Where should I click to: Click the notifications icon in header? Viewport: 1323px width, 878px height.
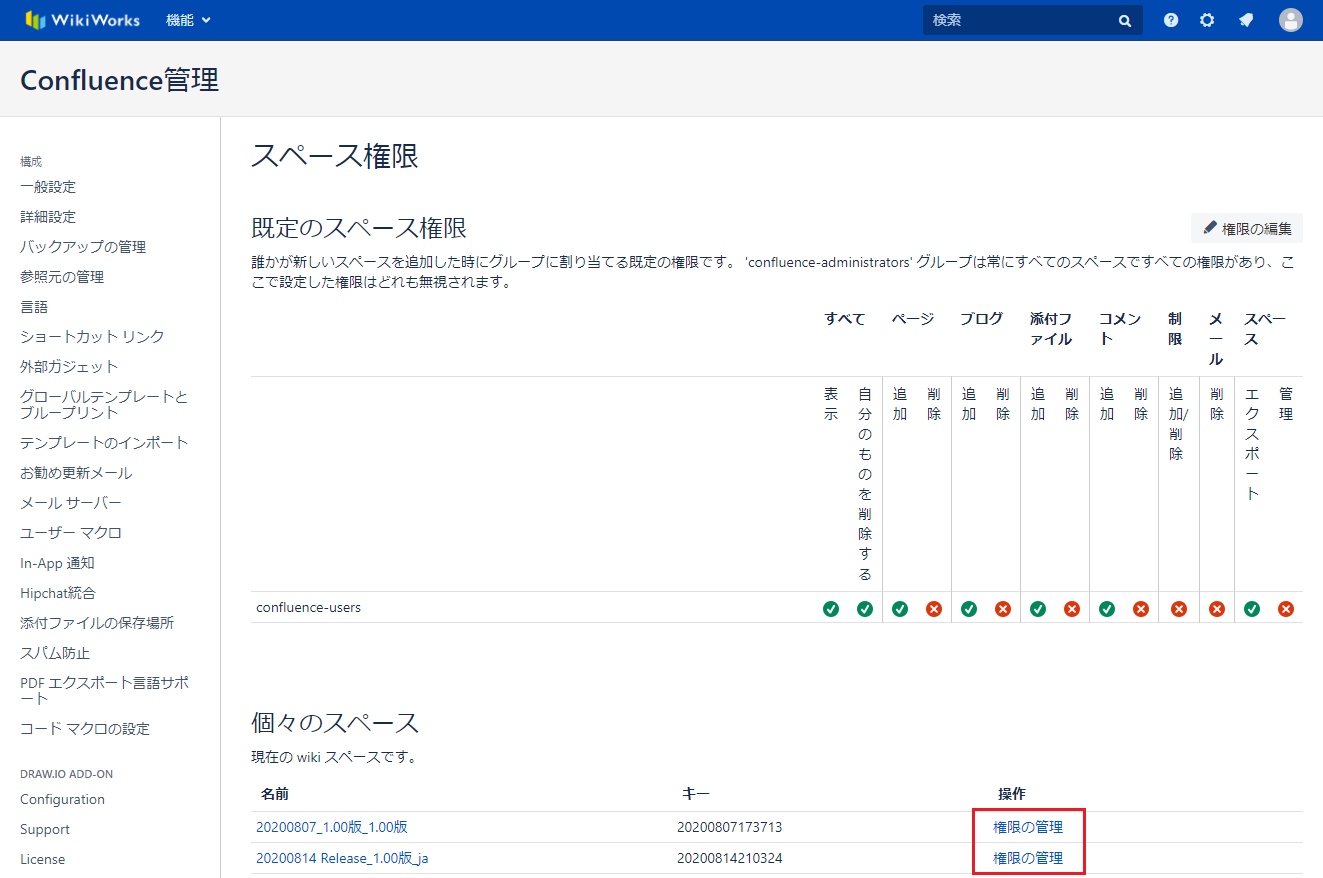coord(1246,20)
